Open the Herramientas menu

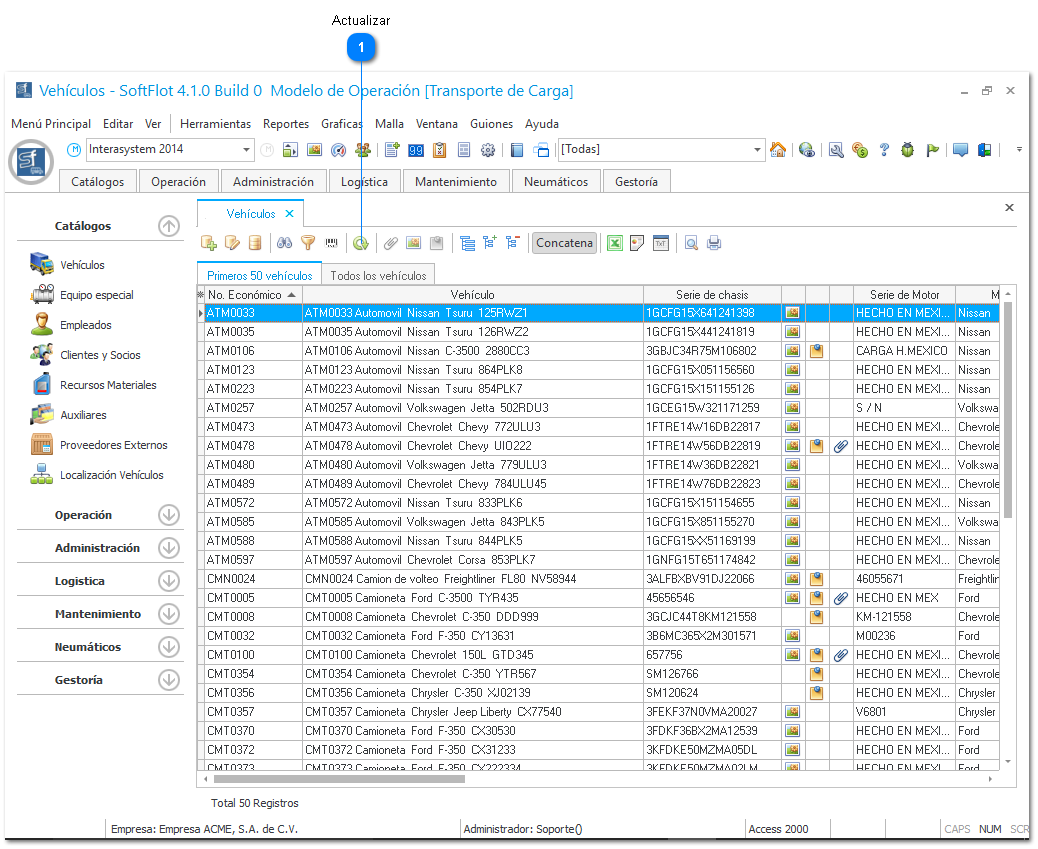click(215, 124)
